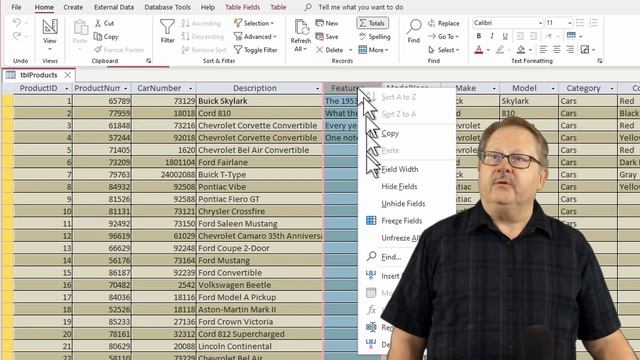640x360 pixels.
Task: Click the text highlight color pen
Action: pyautogui.click(x=500, y=50)
